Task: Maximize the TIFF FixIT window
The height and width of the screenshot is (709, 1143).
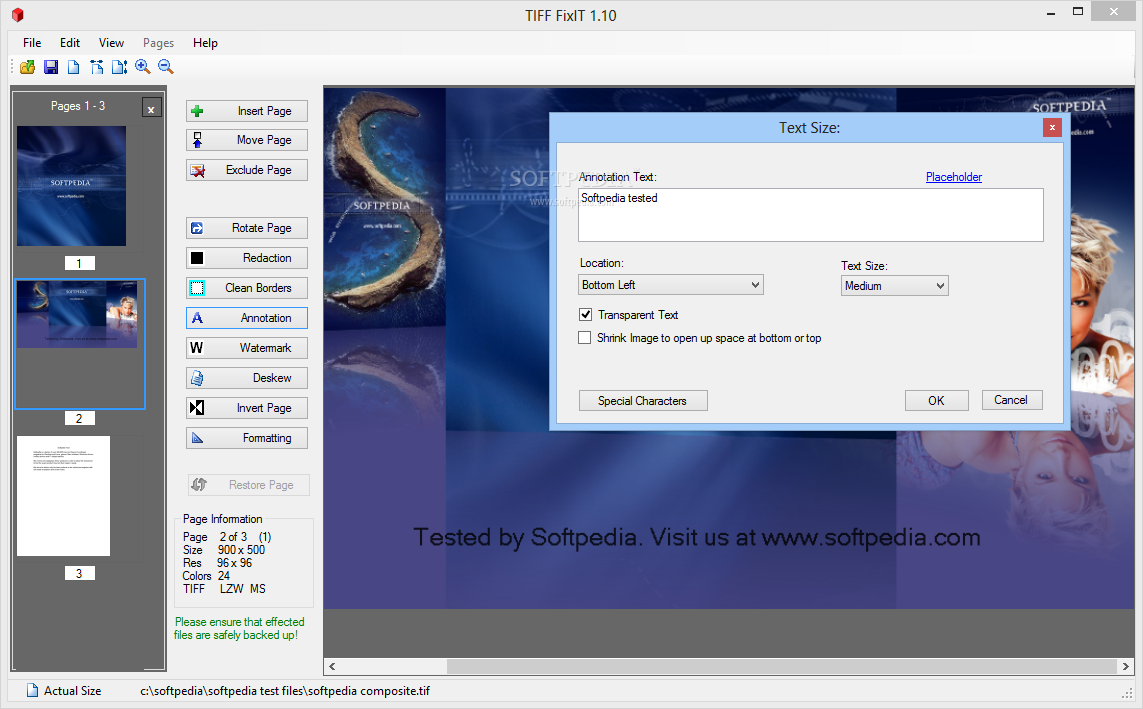Action: click(1078, 12)
